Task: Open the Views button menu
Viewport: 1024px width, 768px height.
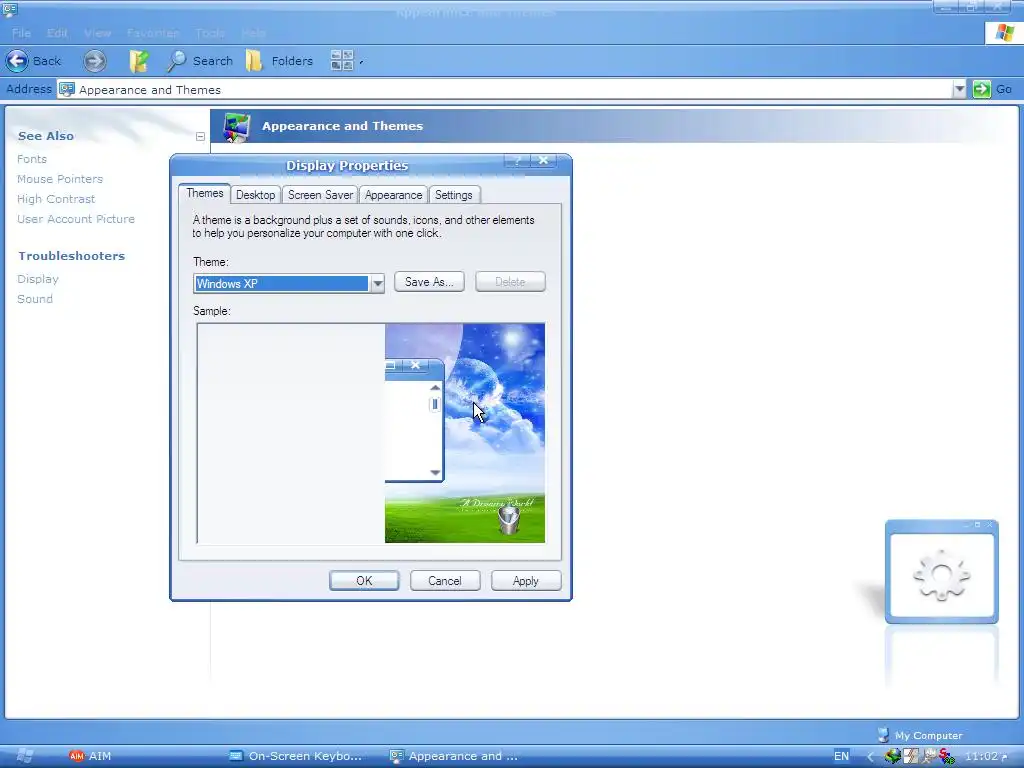Action: [346, 61]
